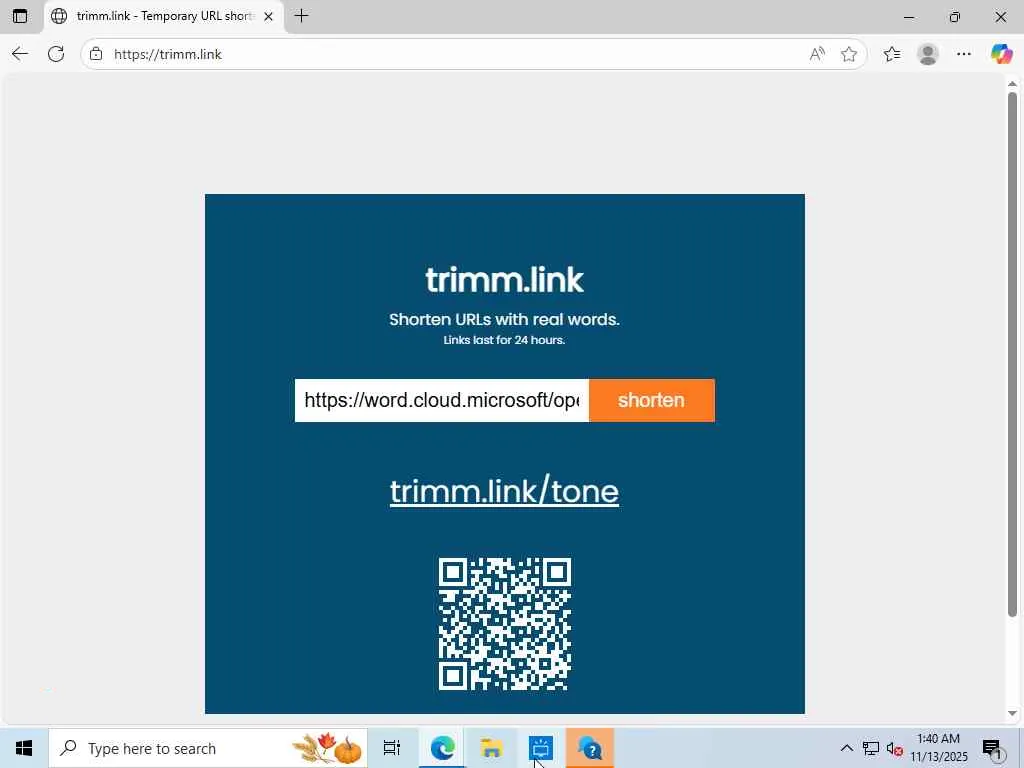Open the Favorites list icon
The width and height of the screenshot is (1024, 768).
tap(892, 54)
